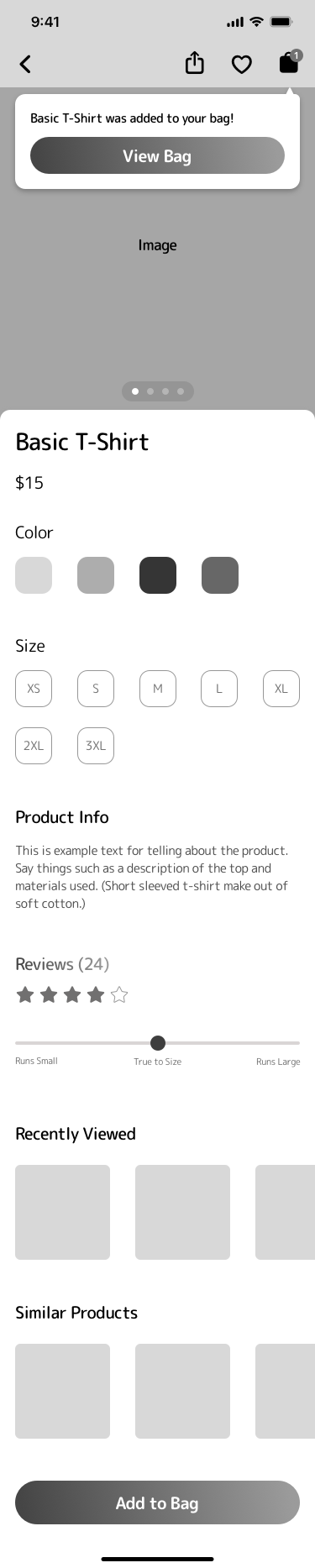Tap the first review star
The width and height of the screenshot is (315, 1568).
25,995
